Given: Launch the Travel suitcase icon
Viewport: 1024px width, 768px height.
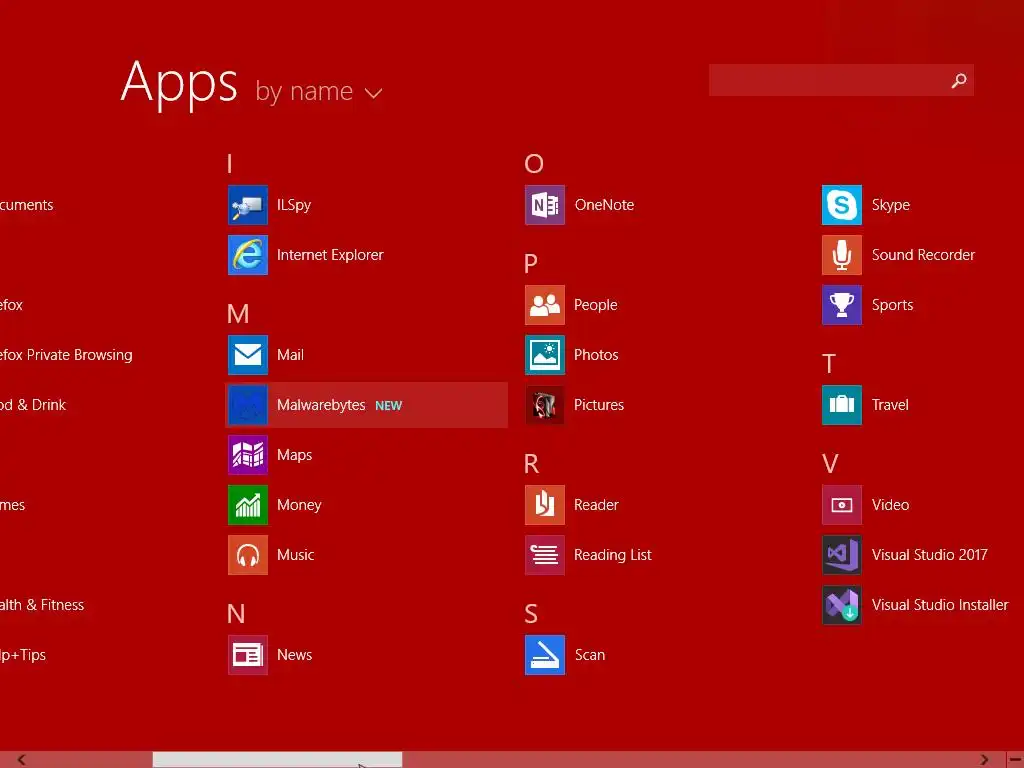Looking at the screenshot, I should 842,405.
